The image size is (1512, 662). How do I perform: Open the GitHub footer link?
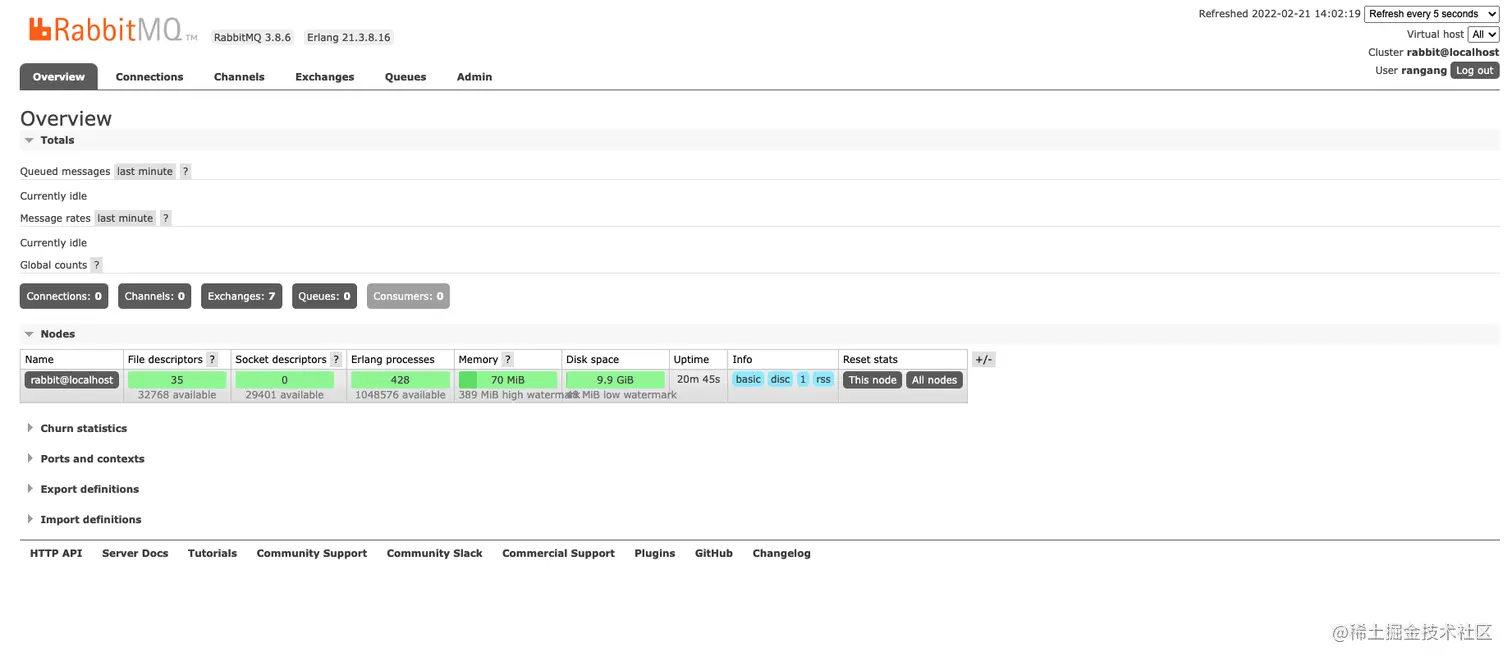714,553
